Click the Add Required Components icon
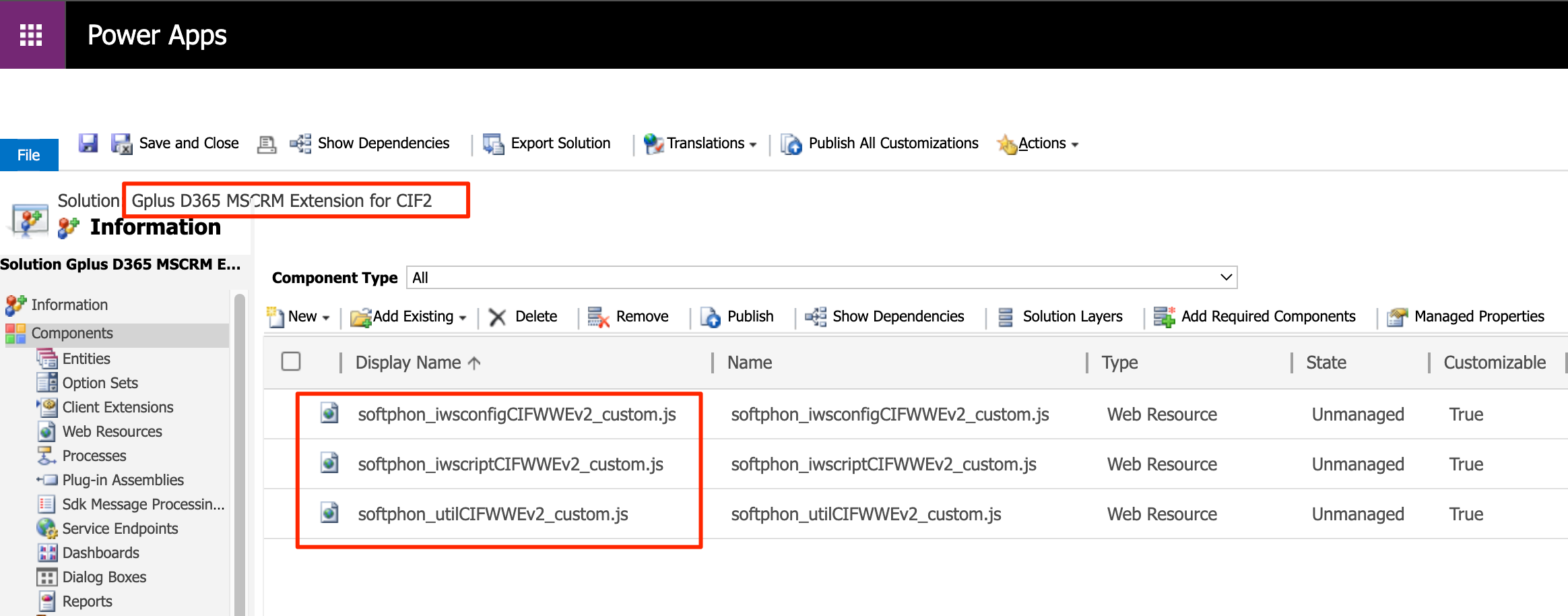The width and height of the screenshot is (1568, 616). (x=1165, y=317)
